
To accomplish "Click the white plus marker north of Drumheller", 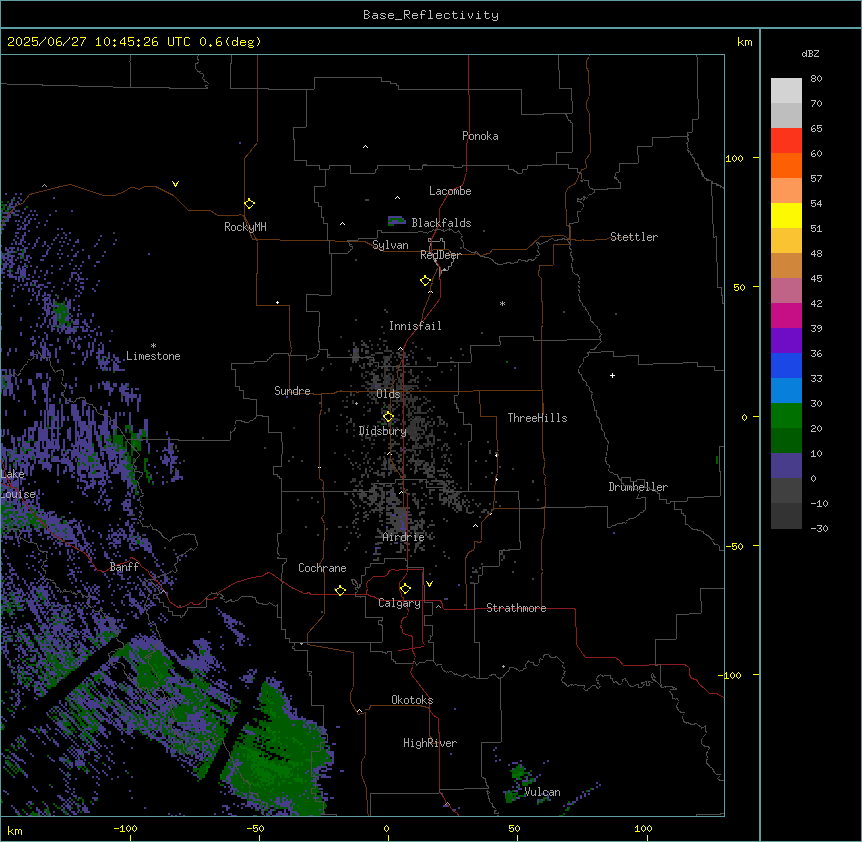I will [x=612, y=375].
